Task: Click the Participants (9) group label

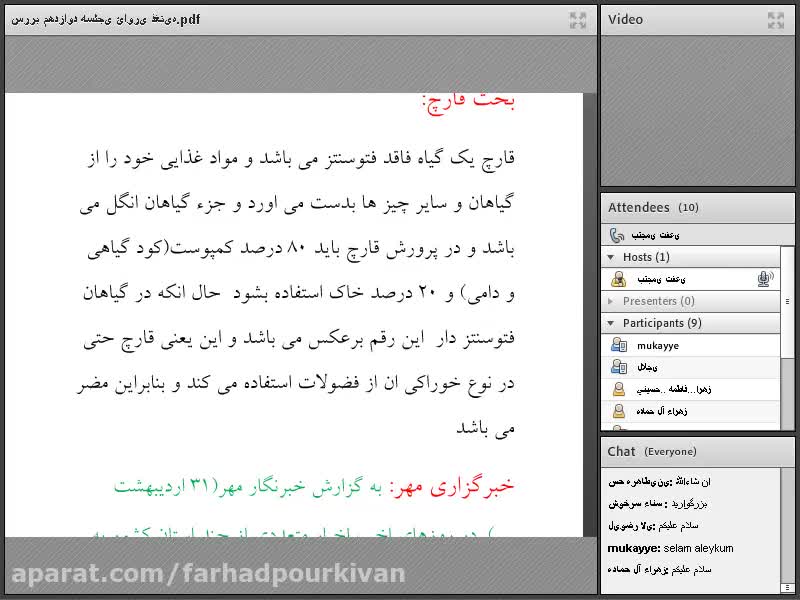Action: tap(662, 323)
